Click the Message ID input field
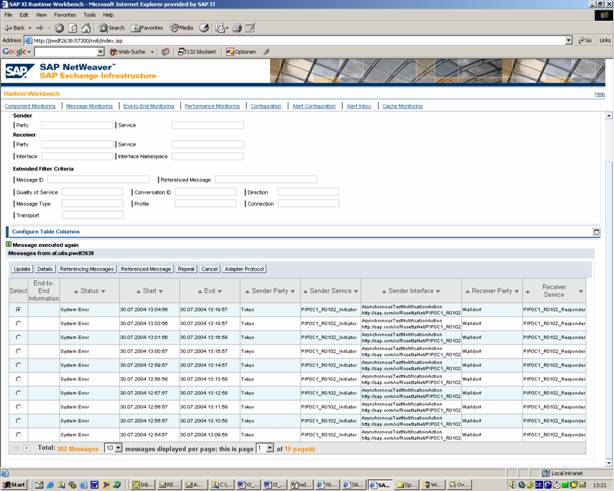 [98, 179]
